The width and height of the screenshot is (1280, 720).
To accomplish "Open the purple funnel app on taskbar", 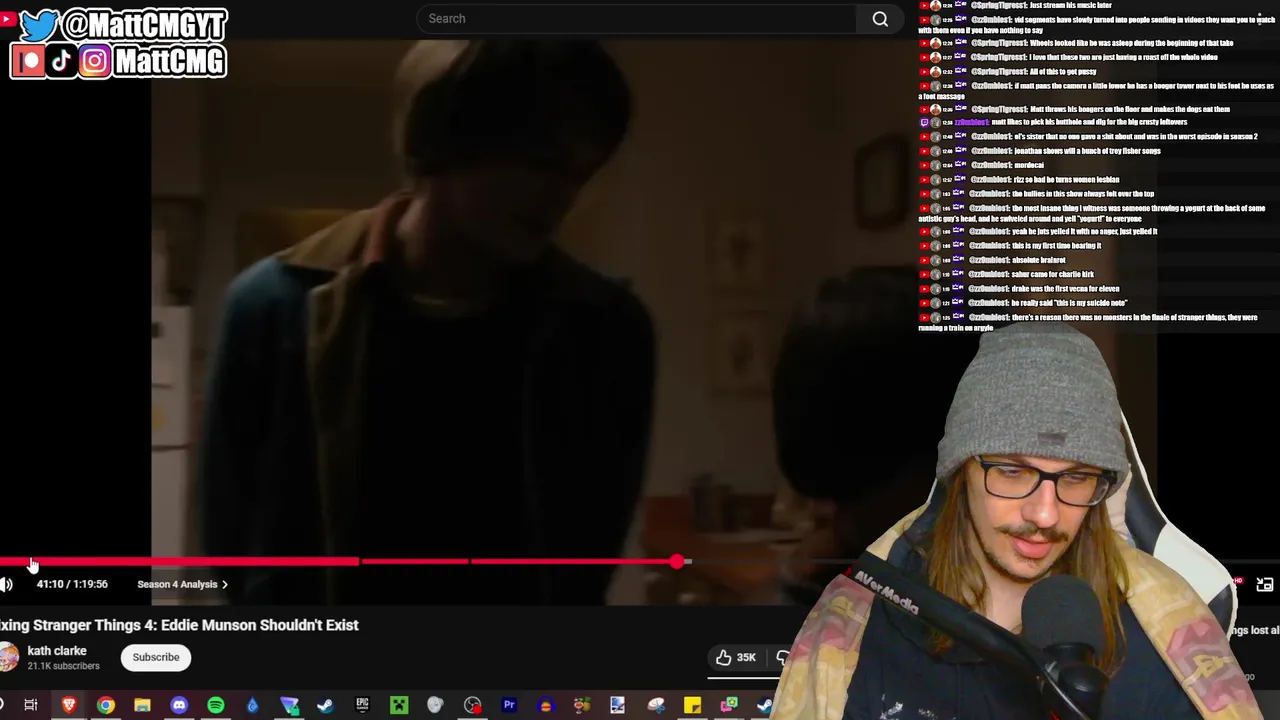I will point(289,706).
